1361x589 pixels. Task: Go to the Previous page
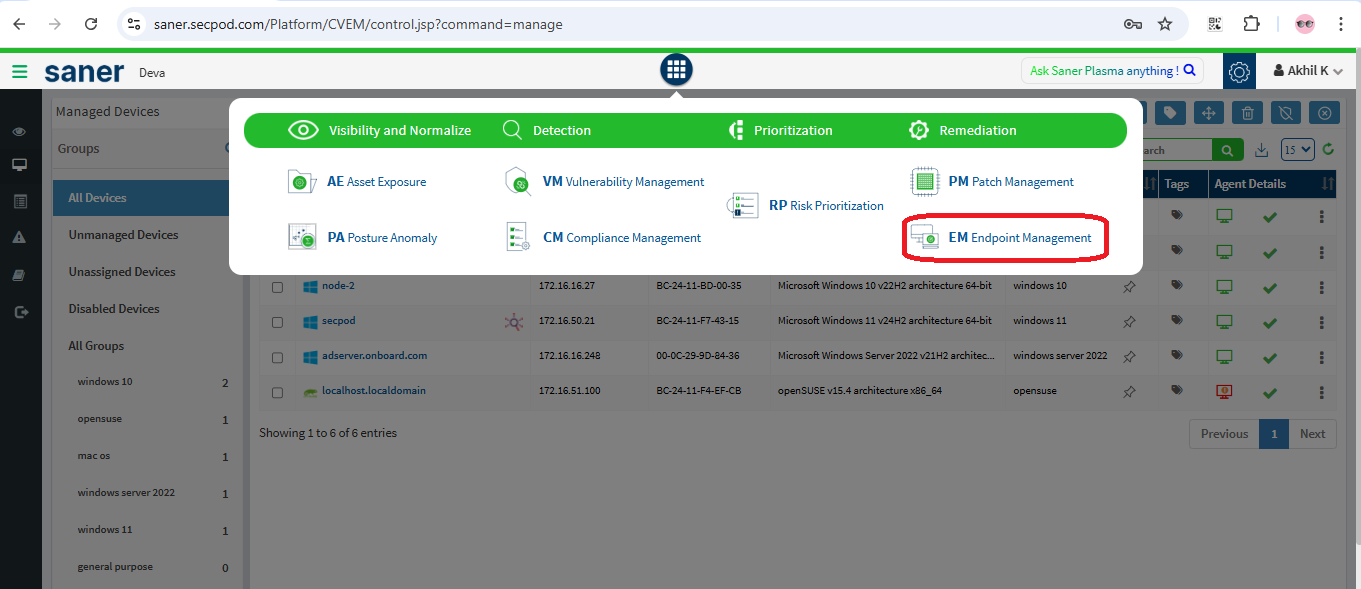pyautogui.click(x=1224, y=434)
